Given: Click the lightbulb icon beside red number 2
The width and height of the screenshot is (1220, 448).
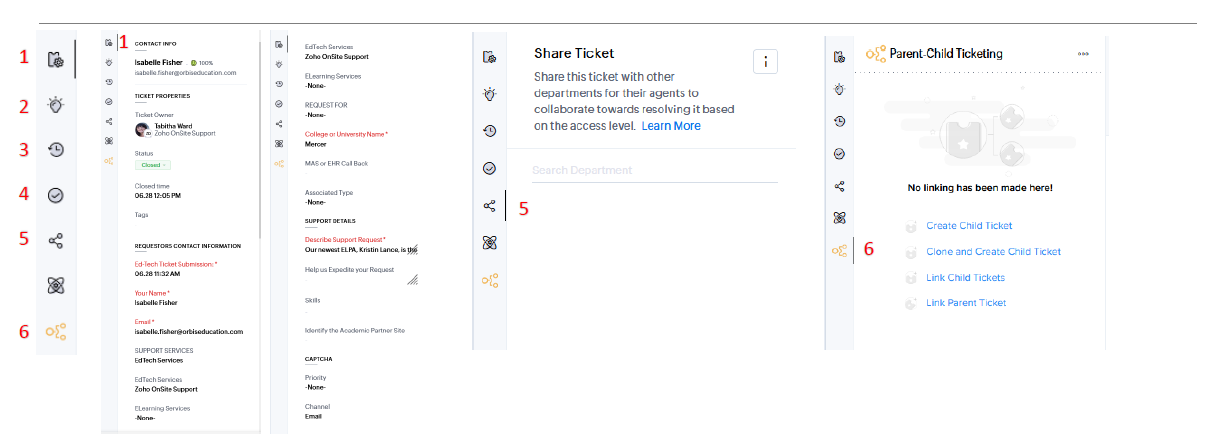Looking at the screenshot, I should tap(56, 105).
